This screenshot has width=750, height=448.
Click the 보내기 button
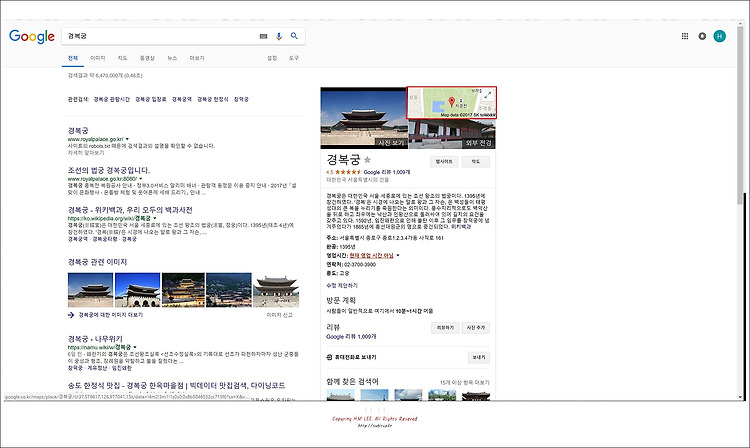pos(479,358)
